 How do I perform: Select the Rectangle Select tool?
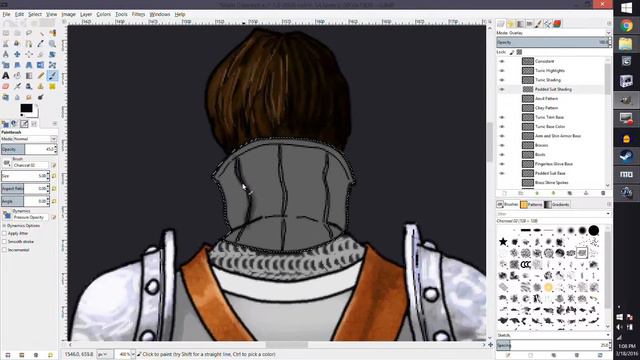pos(6,33)
